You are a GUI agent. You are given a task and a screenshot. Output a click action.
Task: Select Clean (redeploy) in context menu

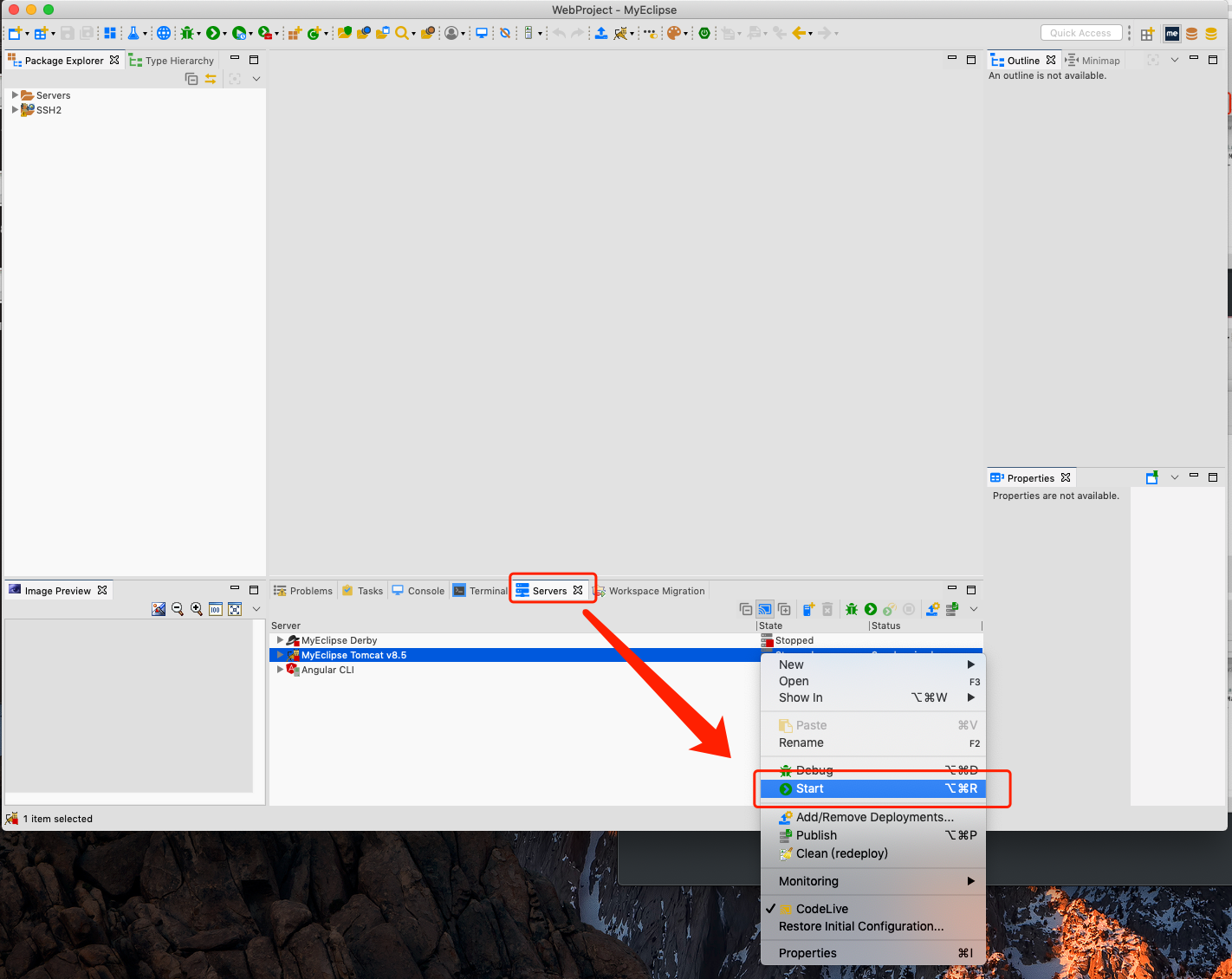tap(873, 853)
